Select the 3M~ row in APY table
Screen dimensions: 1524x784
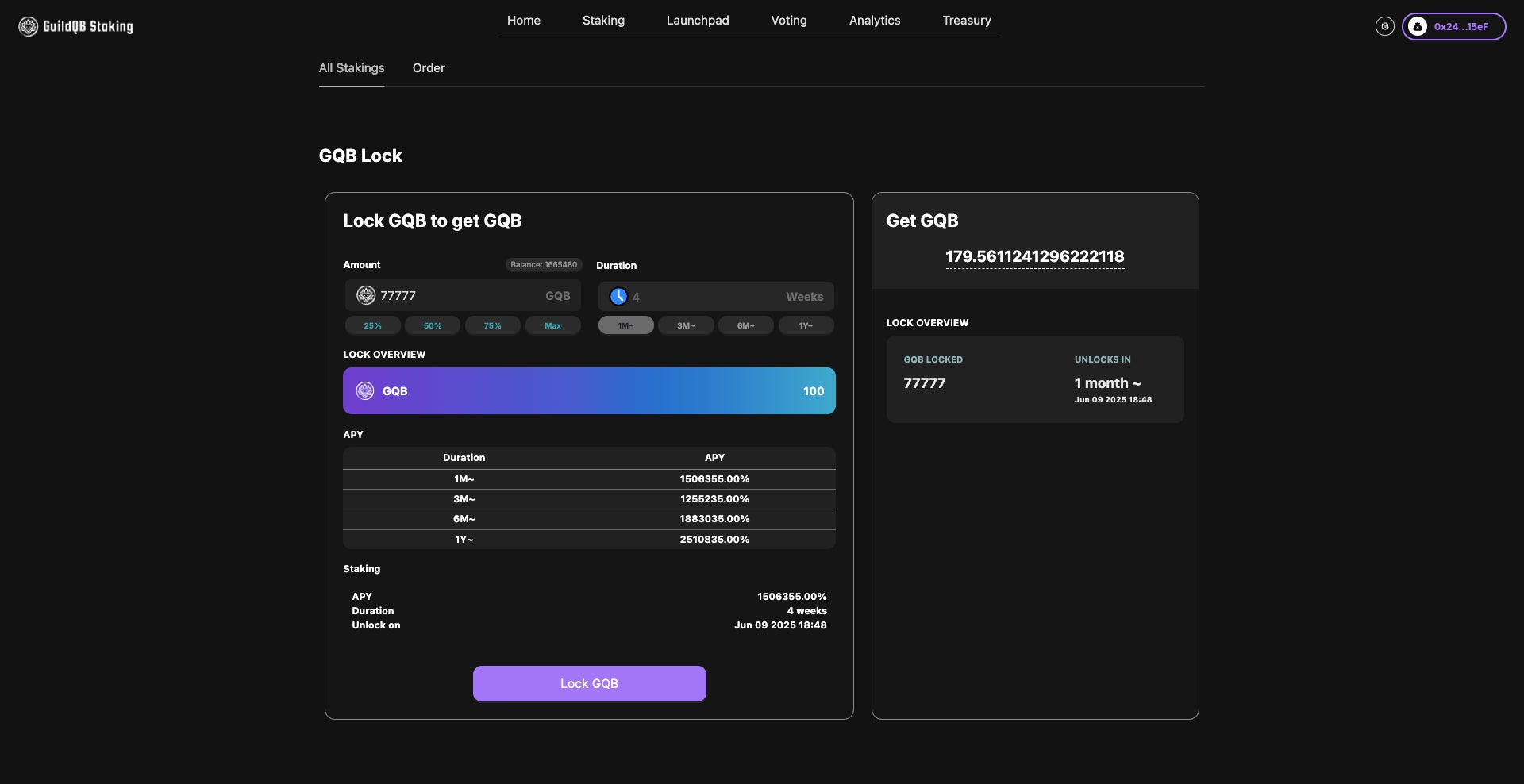tap(589, 499)
